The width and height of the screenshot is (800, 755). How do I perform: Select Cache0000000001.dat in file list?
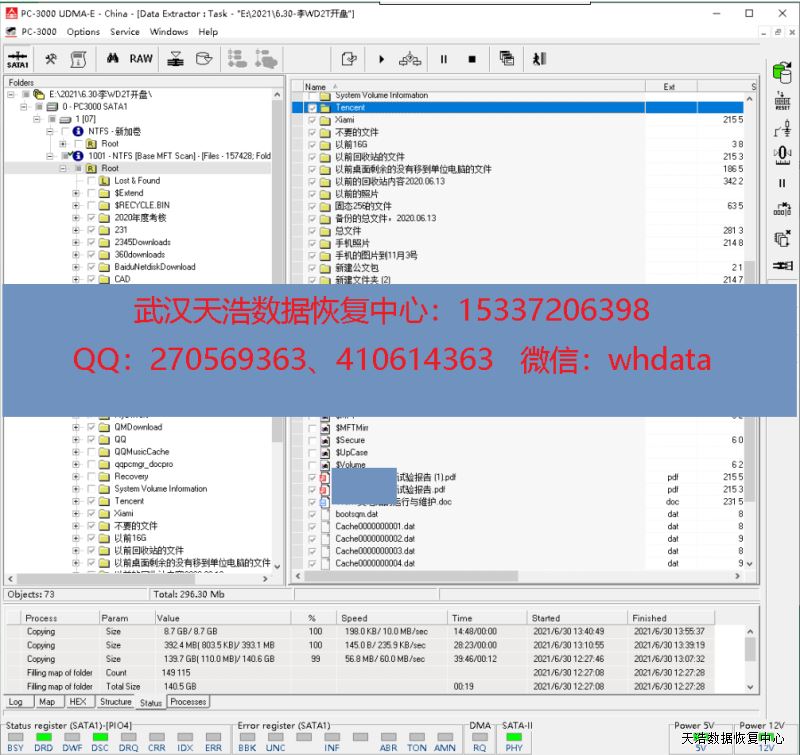tap(375, 526)
